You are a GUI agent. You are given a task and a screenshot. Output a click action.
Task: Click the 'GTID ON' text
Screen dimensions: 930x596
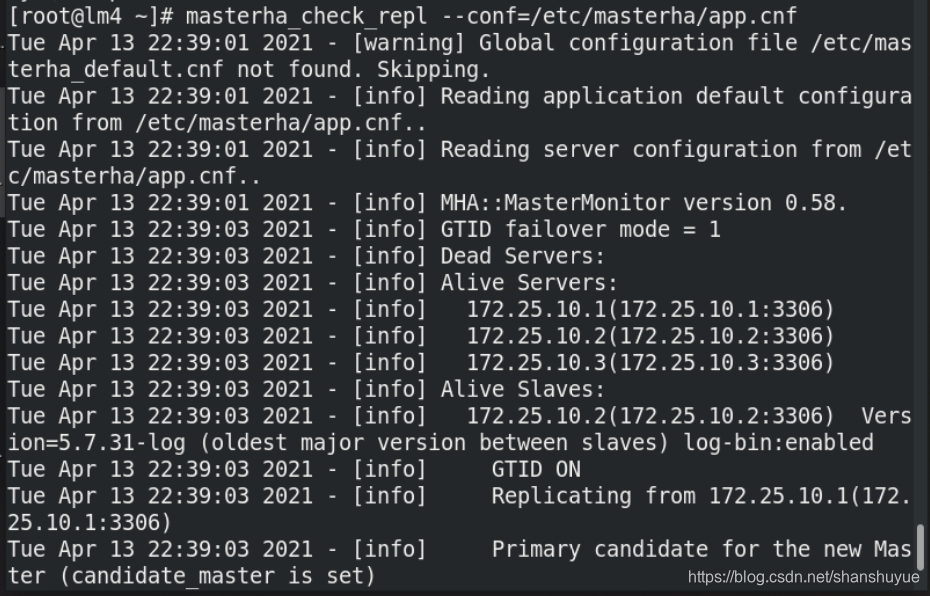(x=536, y=470)
